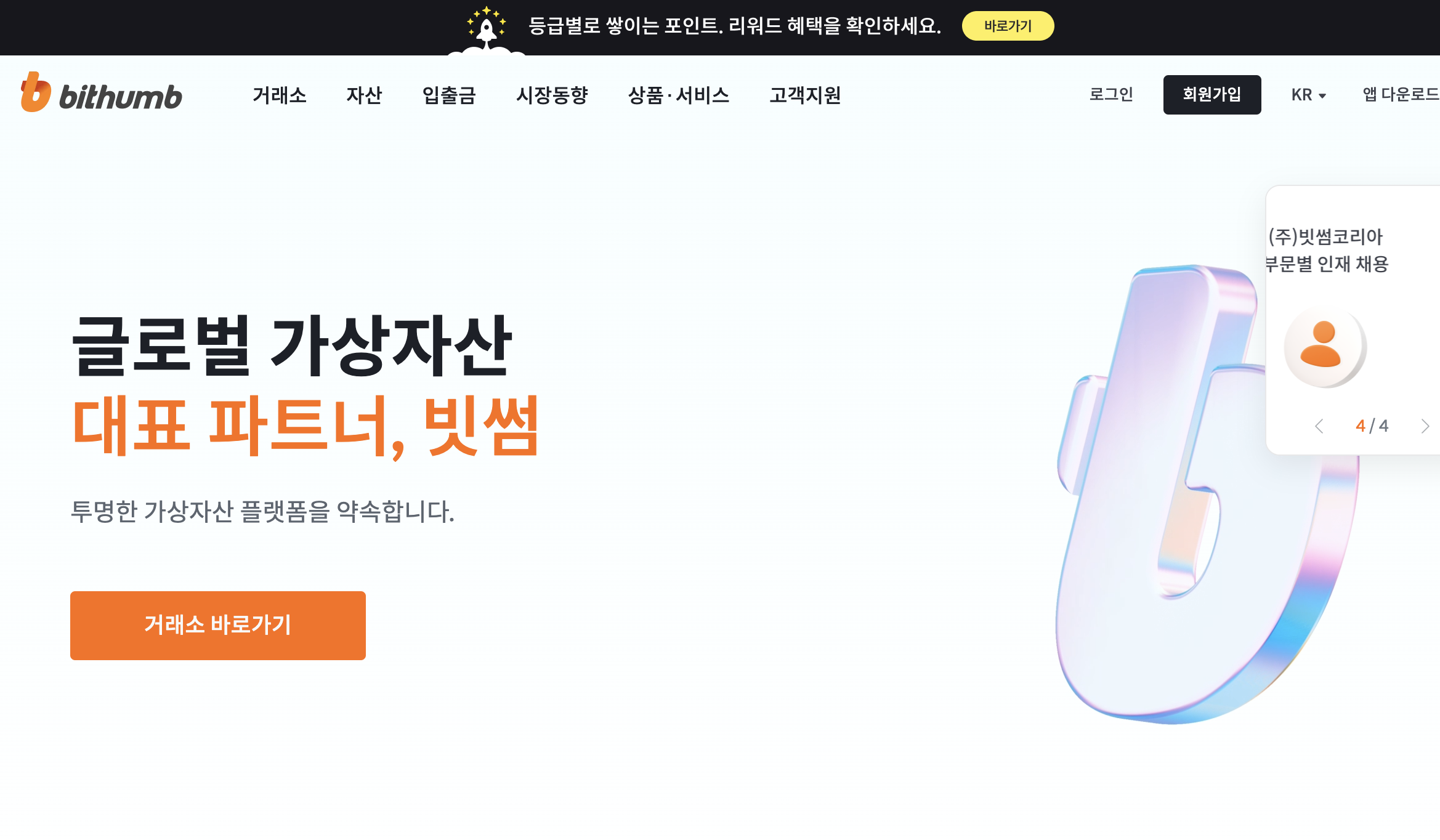The image size is (1440, 840).
Task: Open the 입출금 menu
Action: pyautogui.click(x=449, y=95)
